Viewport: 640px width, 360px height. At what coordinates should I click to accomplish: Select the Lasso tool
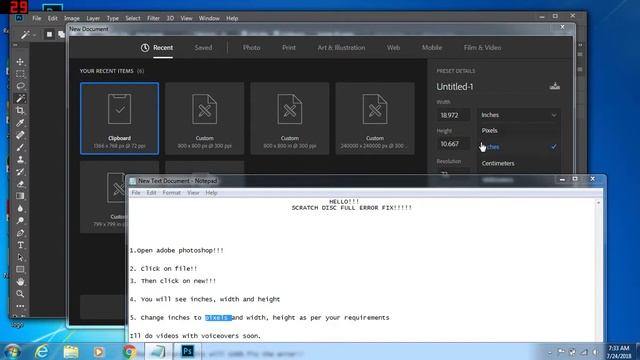(x=20, y=86)
